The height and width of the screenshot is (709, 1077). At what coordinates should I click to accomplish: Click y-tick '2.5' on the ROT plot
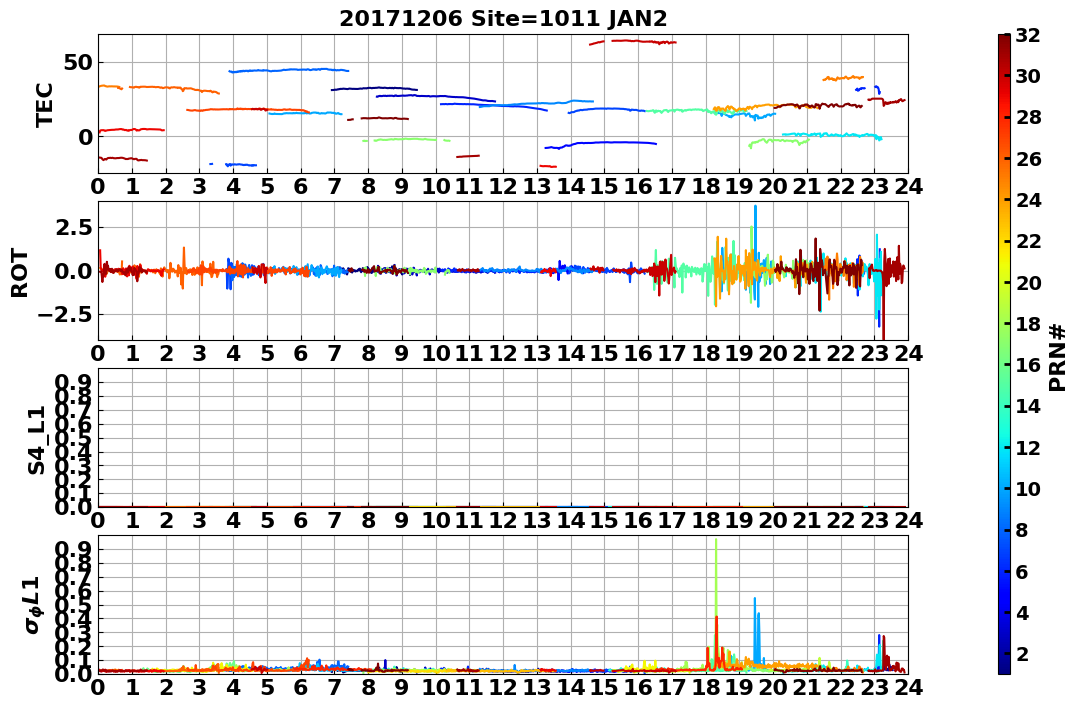click(73, 227)
